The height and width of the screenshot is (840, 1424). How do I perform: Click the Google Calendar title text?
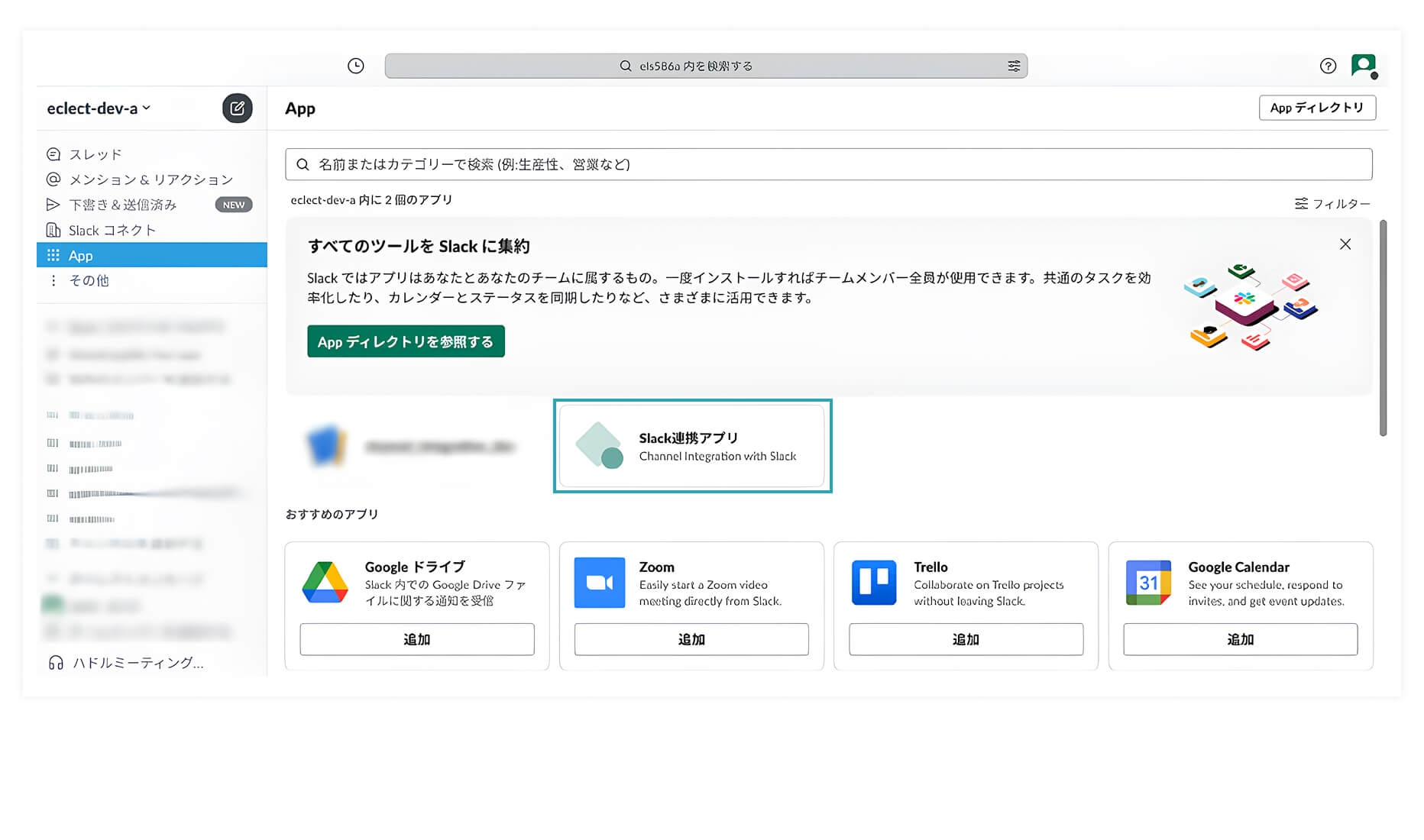pos(1239,567)
